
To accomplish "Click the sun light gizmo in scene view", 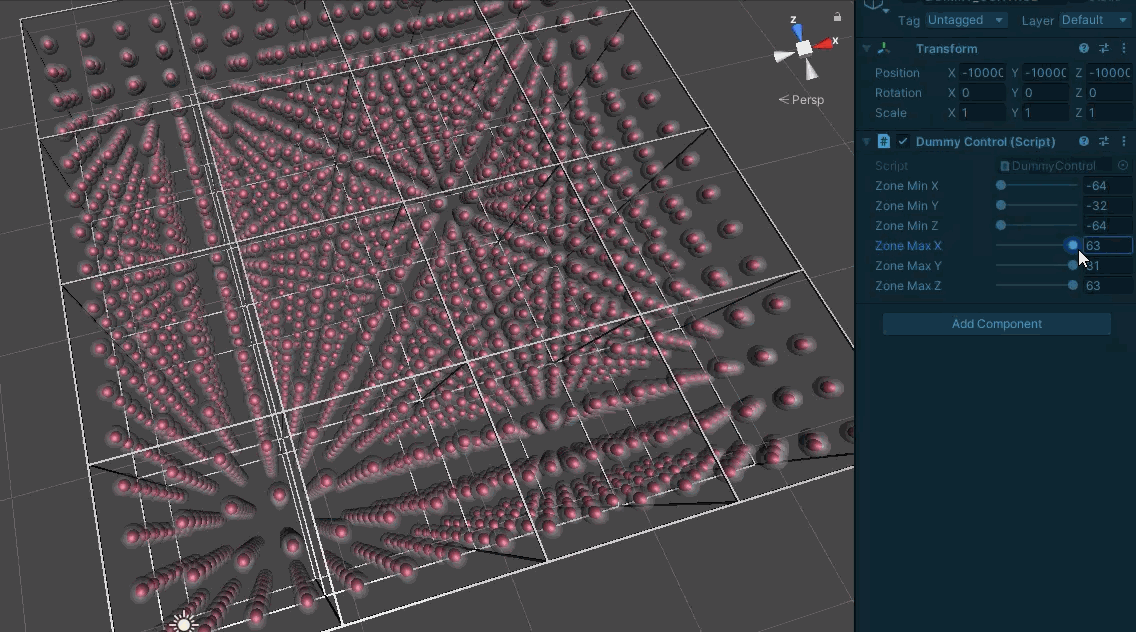I will click(183, 623).
